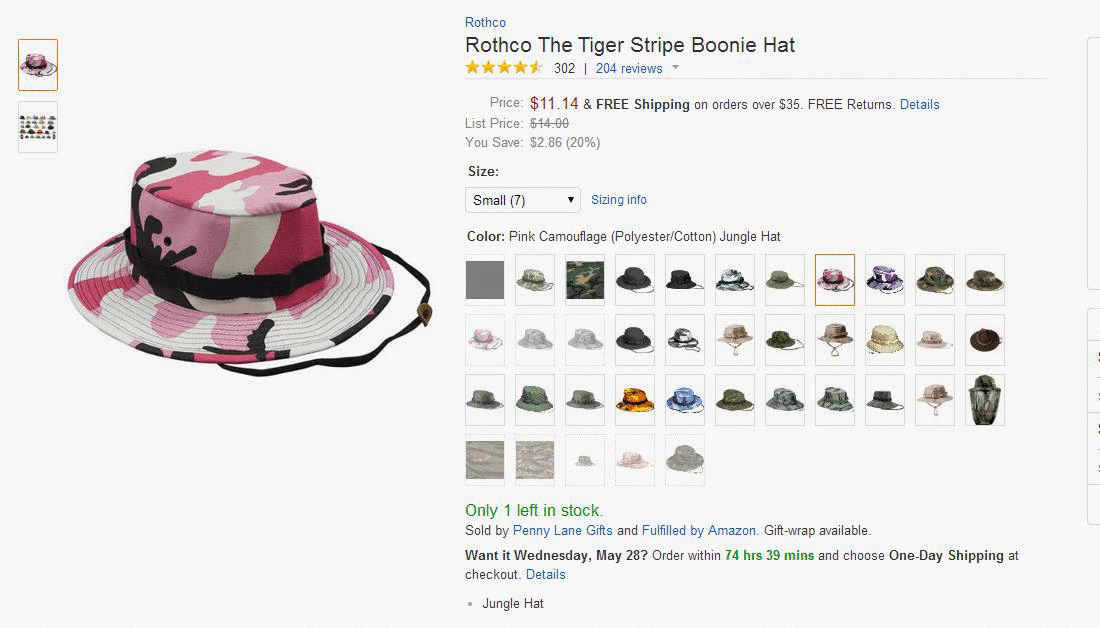Screen dimensions: 1100x628
Task: Select the selected pink camo hat swatch
Action: pos(835,280)
